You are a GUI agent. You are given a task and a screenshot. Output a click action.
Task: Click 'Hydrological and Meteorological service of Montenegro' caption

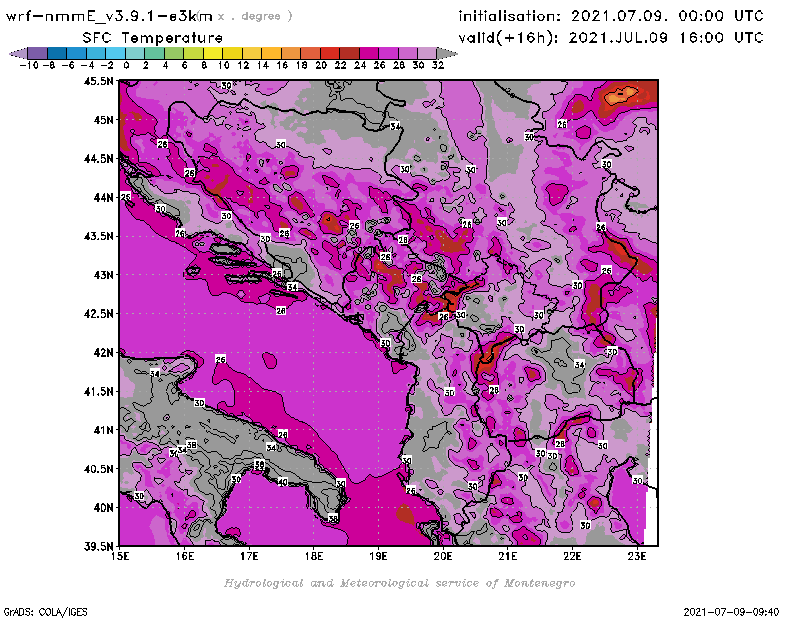(399, 583)
